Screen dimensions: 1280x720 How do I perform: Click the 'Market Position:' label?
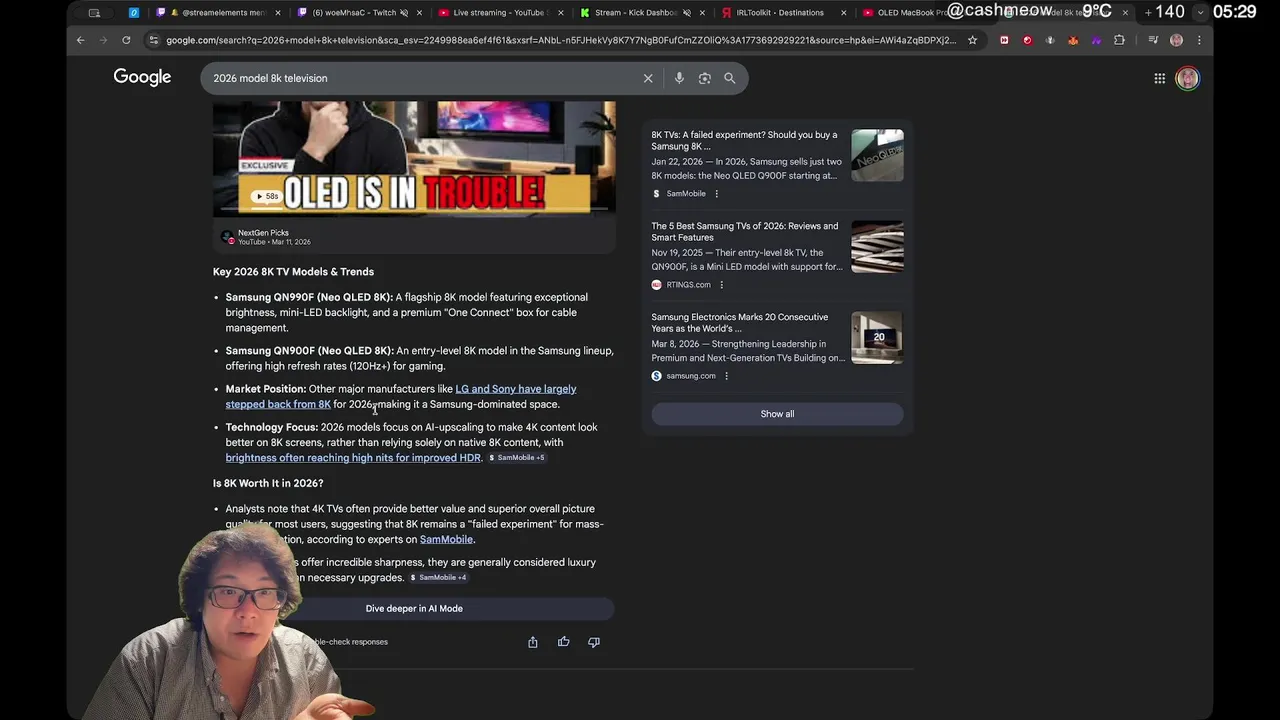pyautogui.click(x=266, y=389)
